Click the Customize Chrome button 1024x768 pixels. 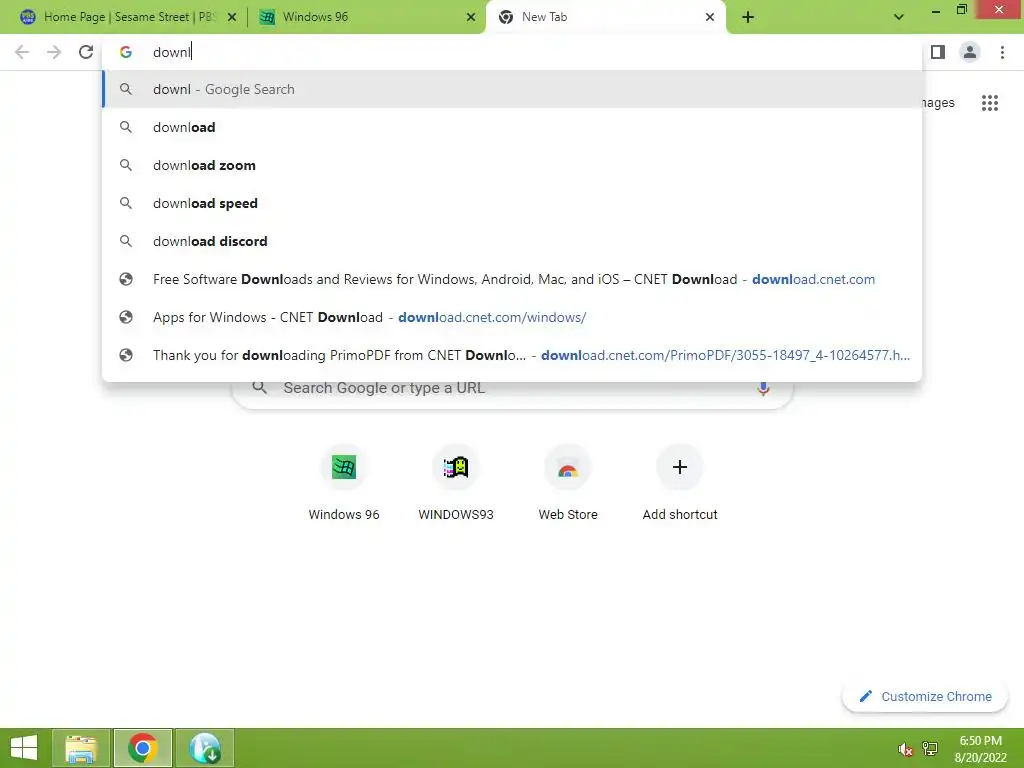coord(925,697)
